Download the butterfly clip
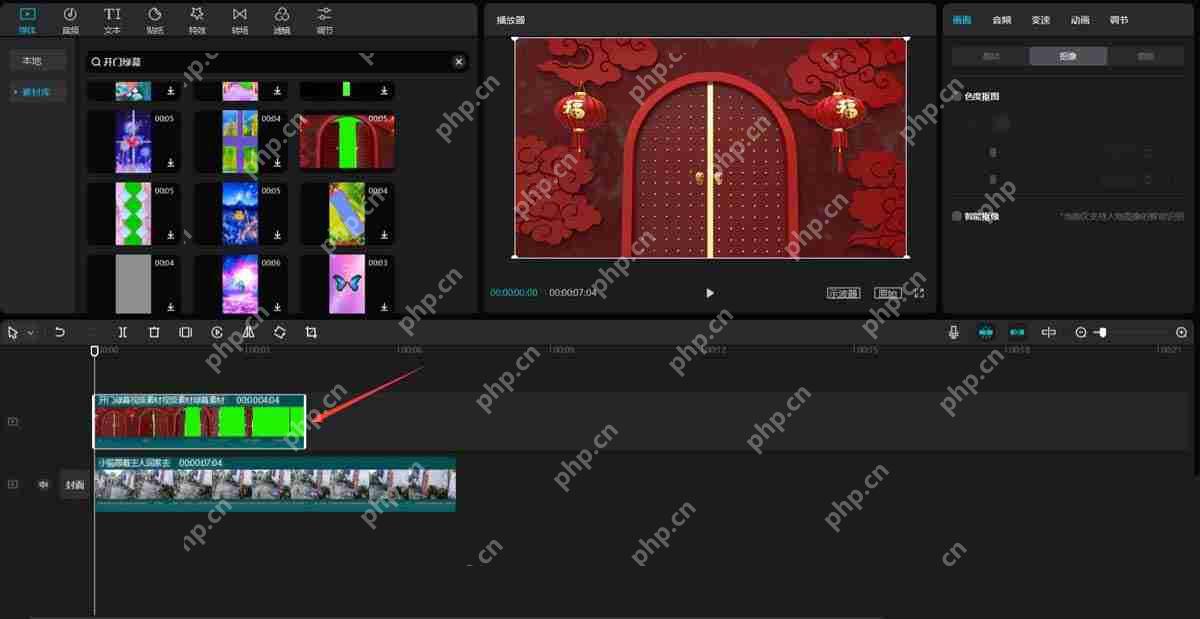 coord(385,307)
